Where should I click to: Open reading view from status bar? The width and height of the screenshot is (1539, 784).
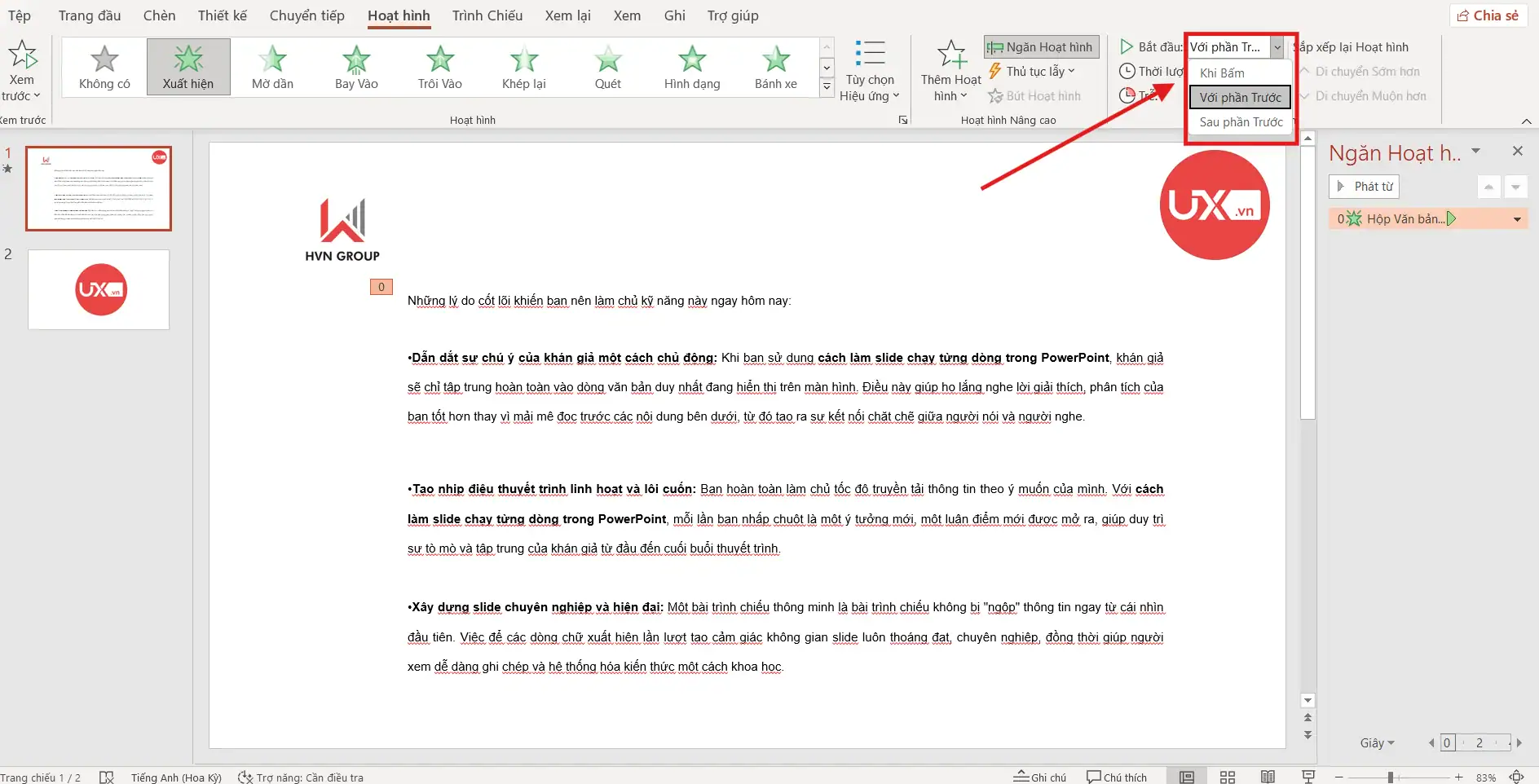click(x=1268, y=777)
